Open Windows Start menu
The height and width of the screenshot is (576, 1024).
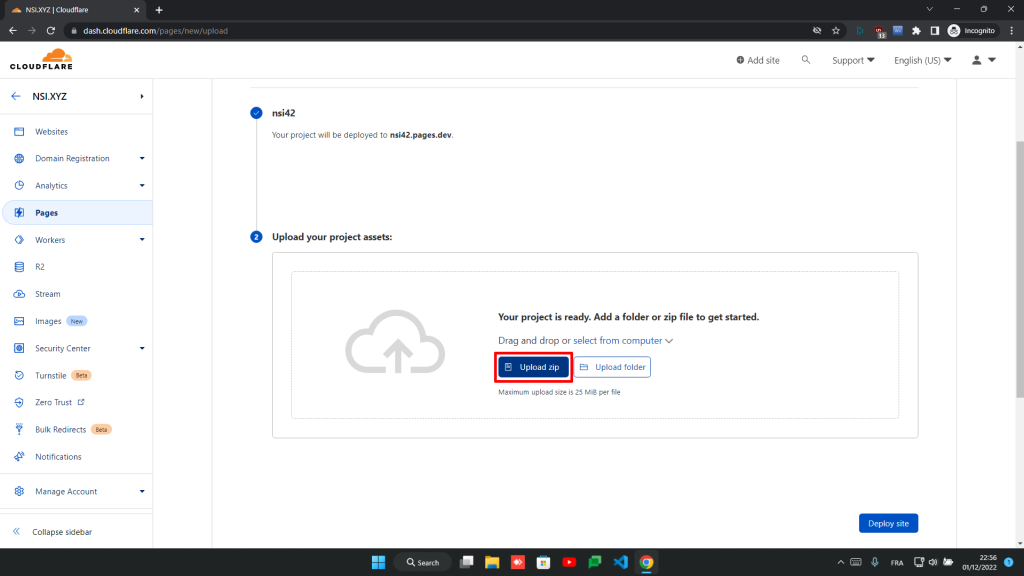378,562
